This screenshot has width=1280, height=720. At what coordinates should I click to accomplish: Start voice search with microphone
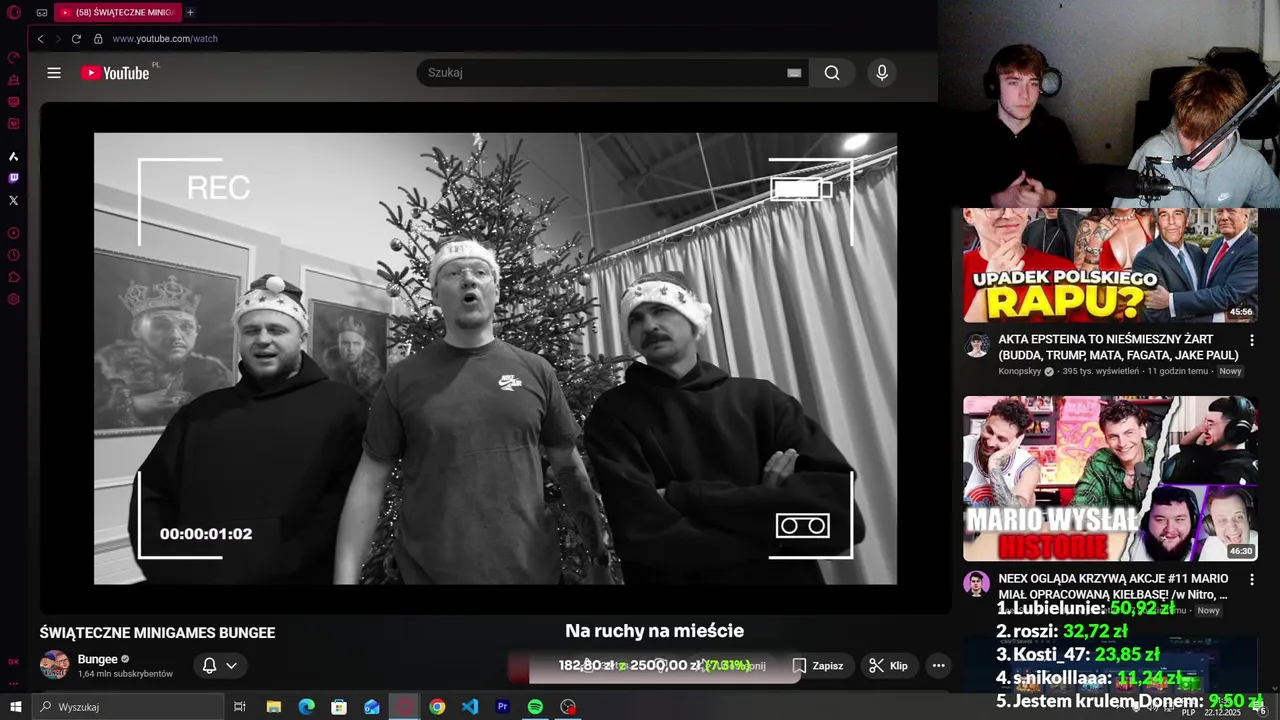click(881, 73)
